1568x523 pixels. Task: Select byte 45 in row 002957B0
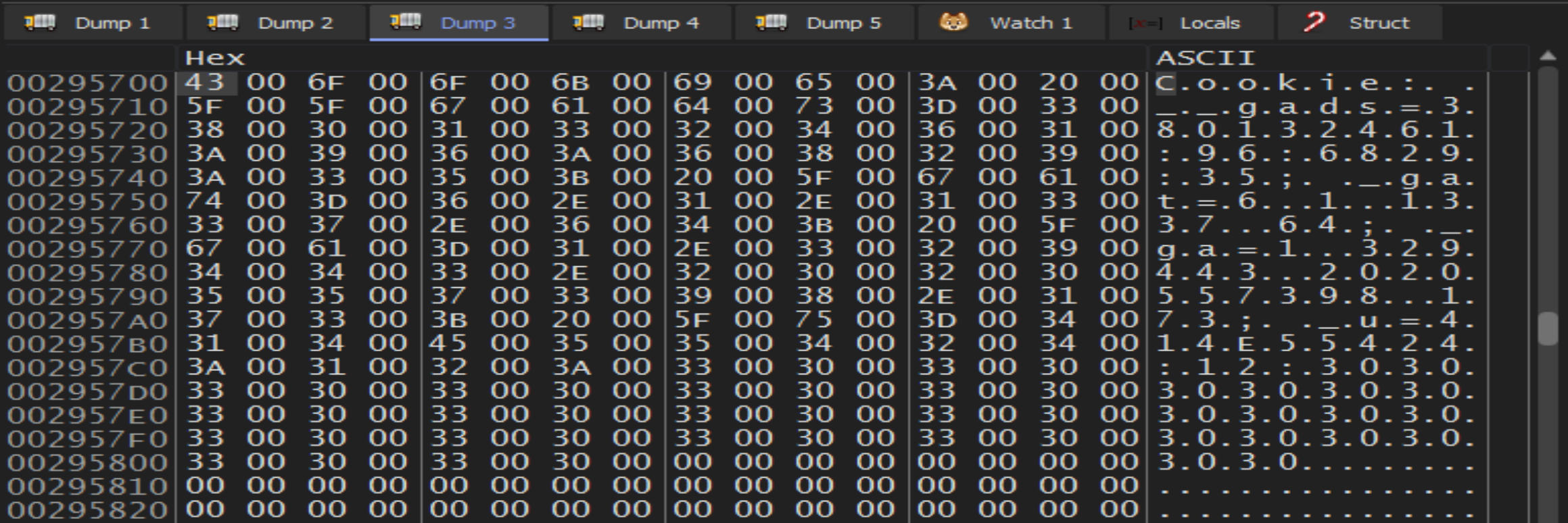tap(448, 343)
